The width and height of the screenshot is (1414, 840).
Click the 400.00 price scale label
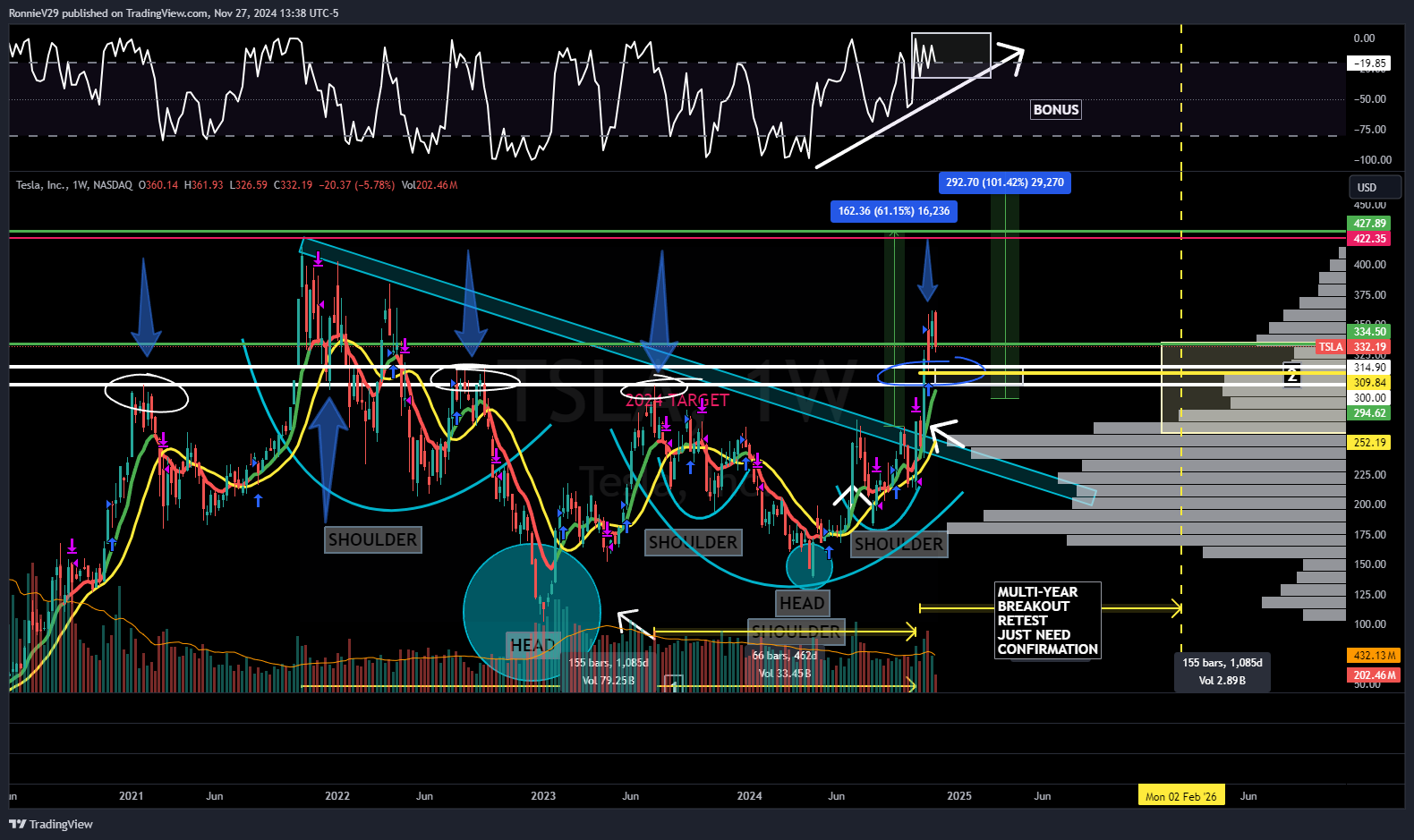1369,265
